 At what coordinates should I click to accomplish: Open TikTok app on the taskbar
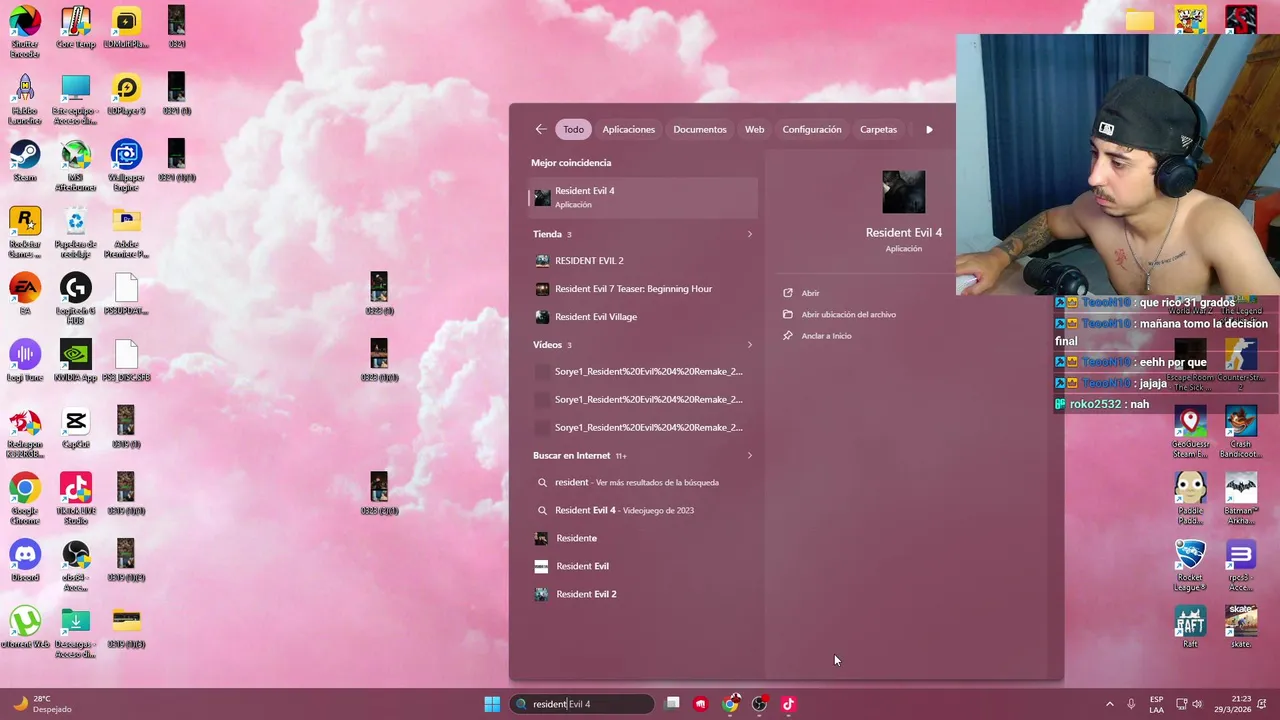pyautogui.click(x=788, y=704)
